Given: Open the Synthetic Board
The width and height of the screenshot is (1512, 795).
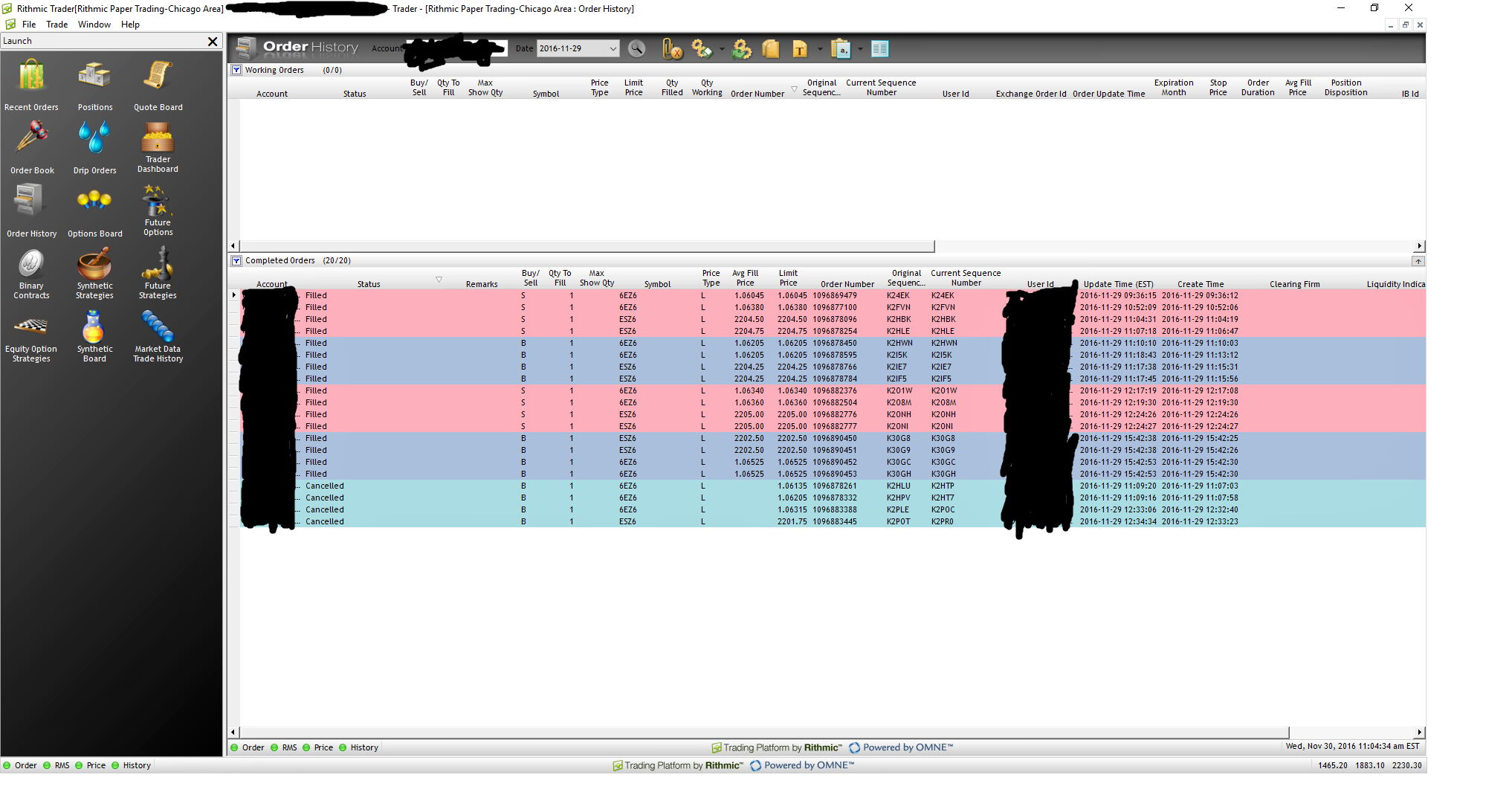Looking at the screenshot, I should pos(94,338).
